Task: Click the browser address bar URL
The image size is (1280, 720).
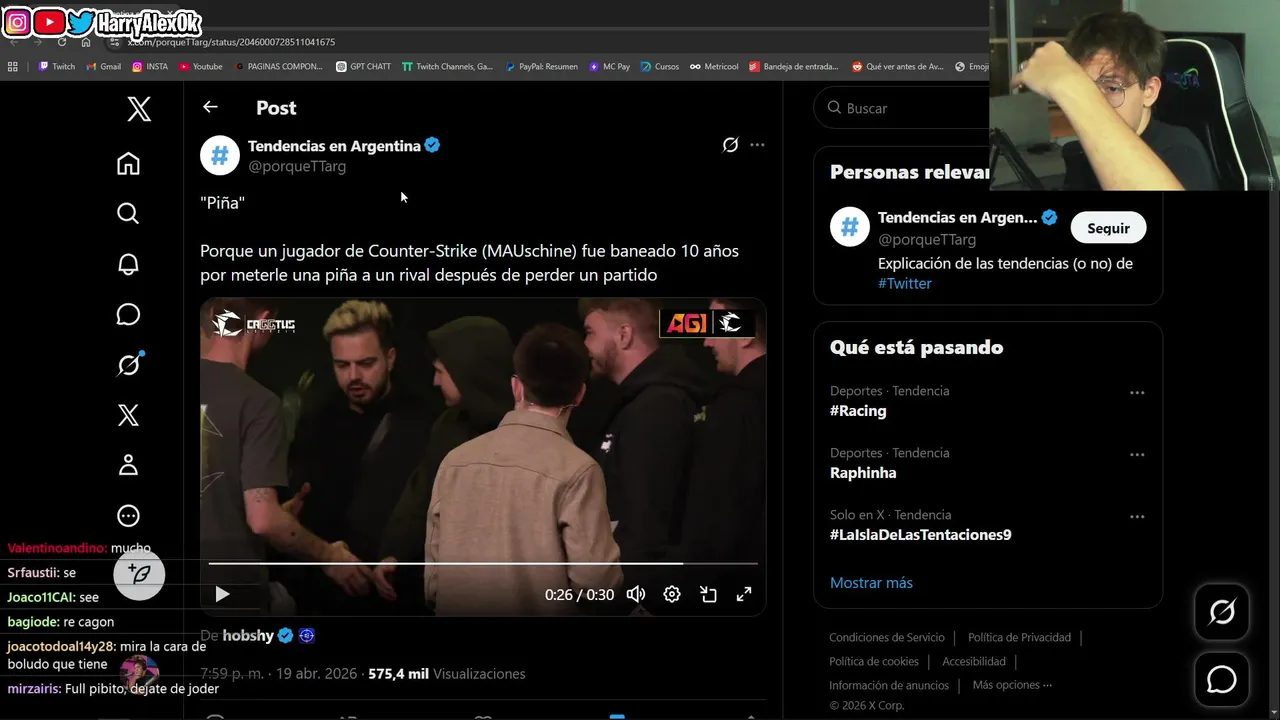Action: (x=232, y=42)
